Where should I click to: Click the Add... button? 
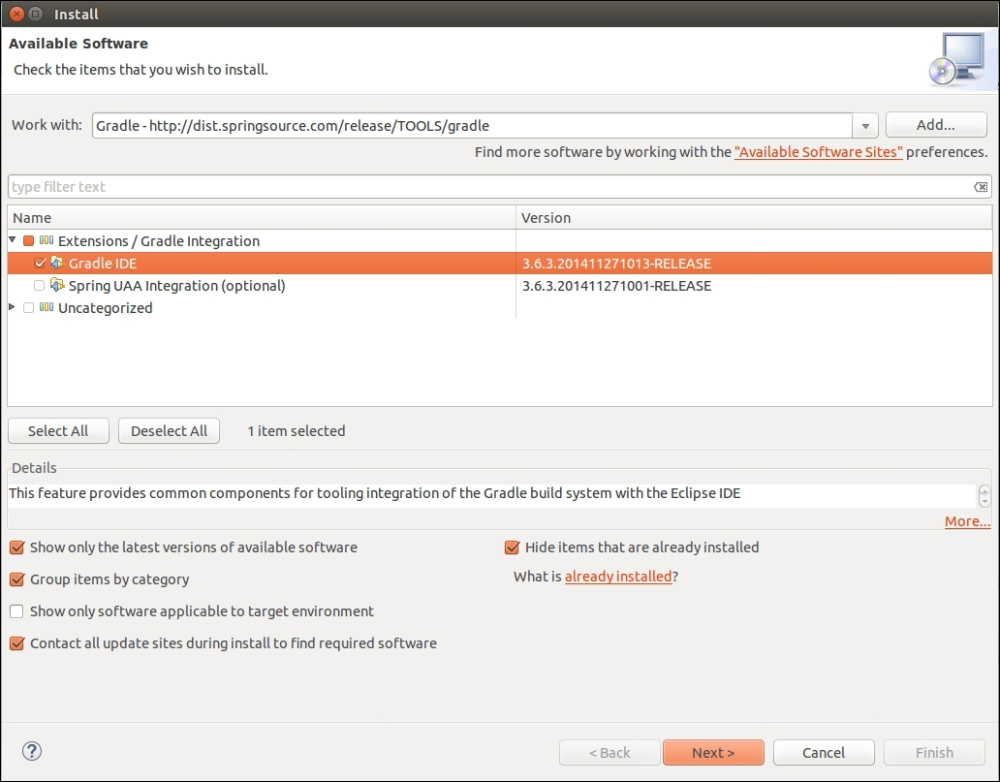(936, 125)
